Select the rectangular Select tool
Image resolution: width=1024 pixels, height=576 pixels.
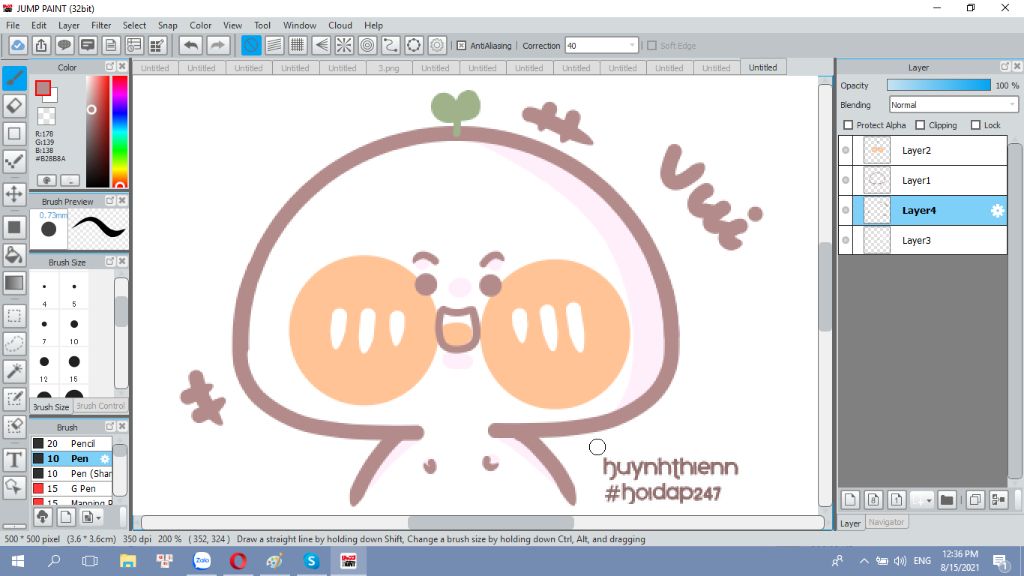coord(14,316)
